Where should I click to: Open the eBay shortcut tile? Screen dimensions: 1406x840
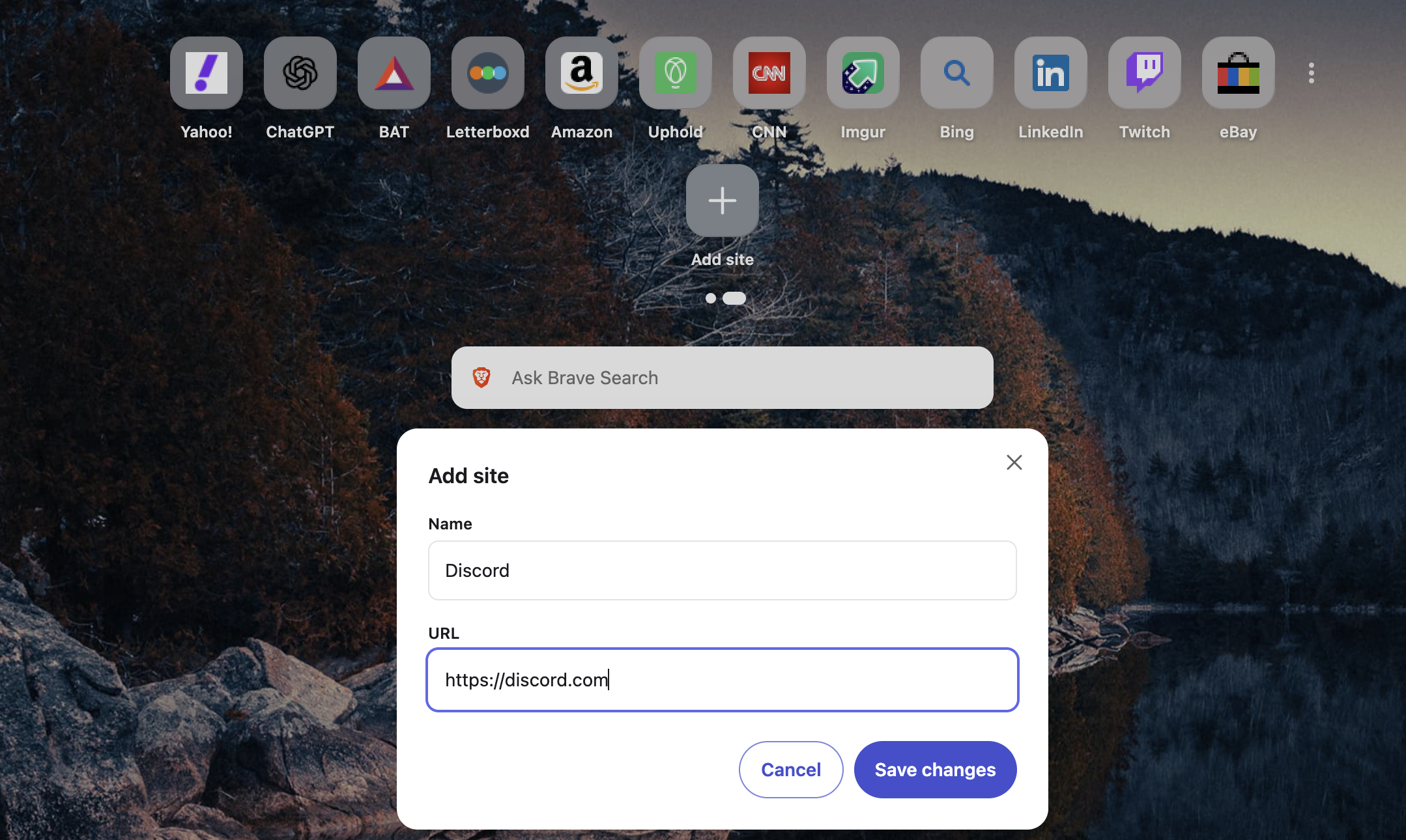click(1239, 73)
